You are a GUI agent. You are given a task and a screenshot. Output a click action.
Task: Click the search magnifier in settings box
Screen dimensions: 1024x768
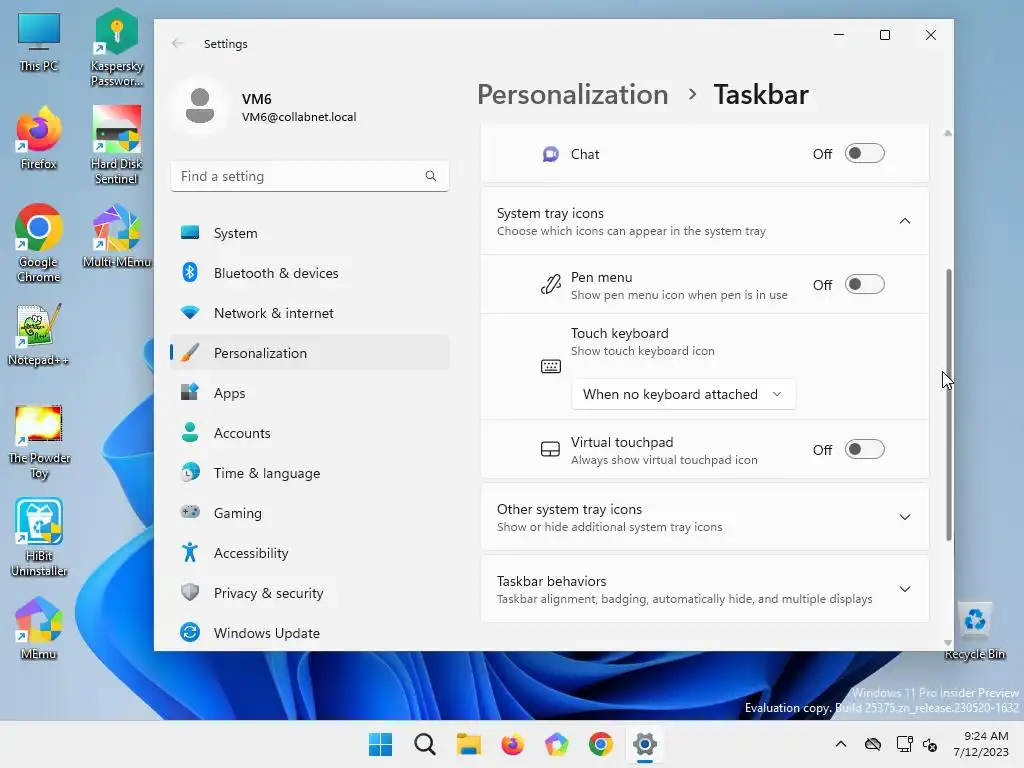coord(431,176)
